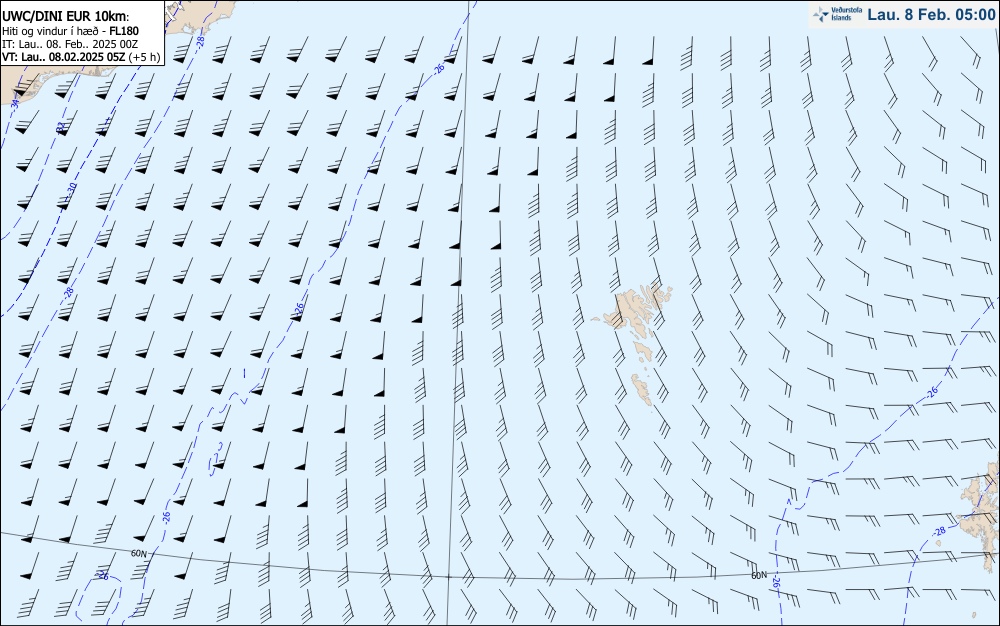Select the Hiti og vindur í hæð - FL180 line

(70, 31)
